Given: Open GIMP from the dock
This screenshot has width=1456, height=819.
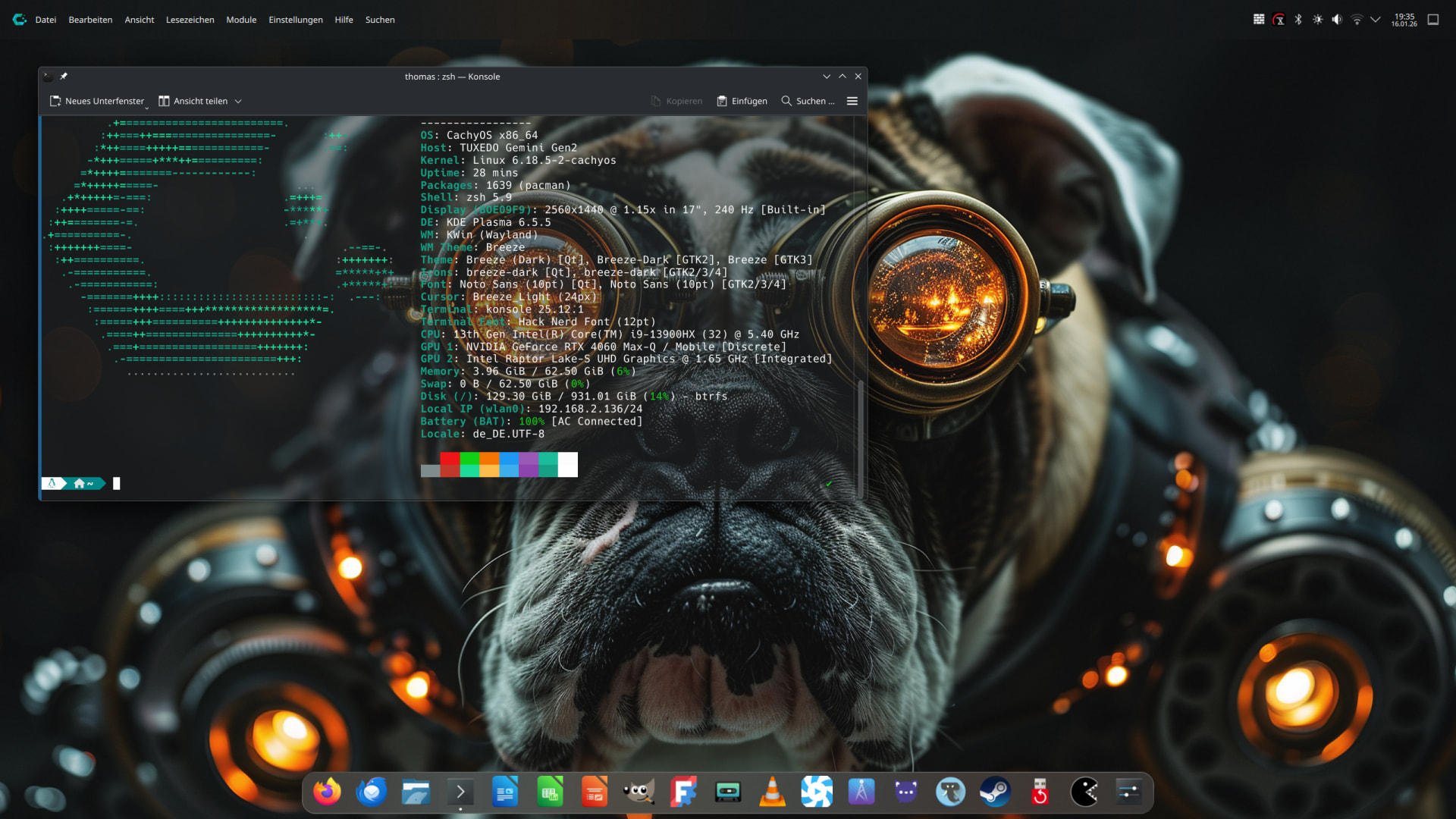Looking at the screenshot, I should coord(639,792).
